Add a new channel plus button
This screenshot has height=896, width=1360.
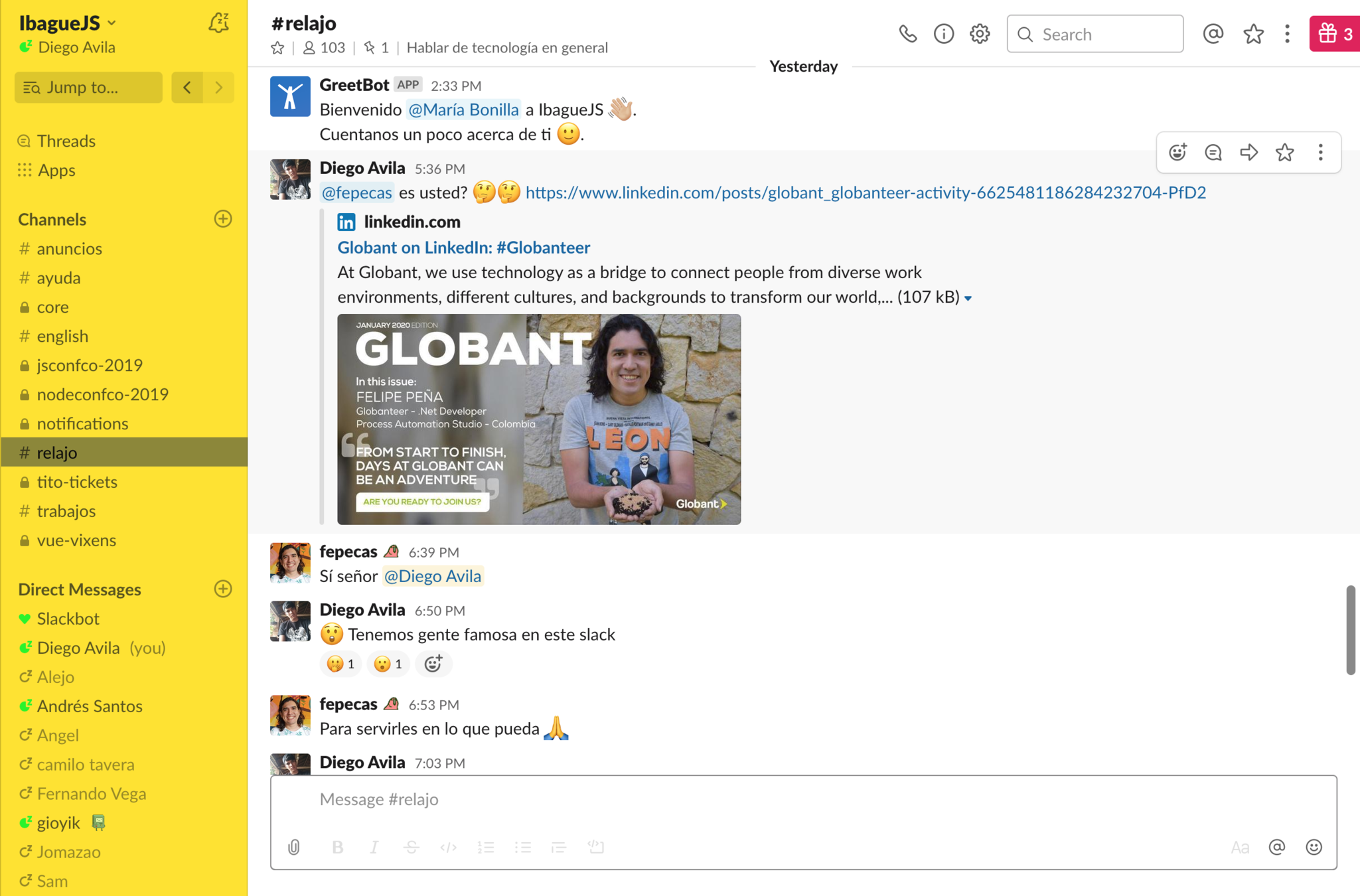click(x=223, y=219)
